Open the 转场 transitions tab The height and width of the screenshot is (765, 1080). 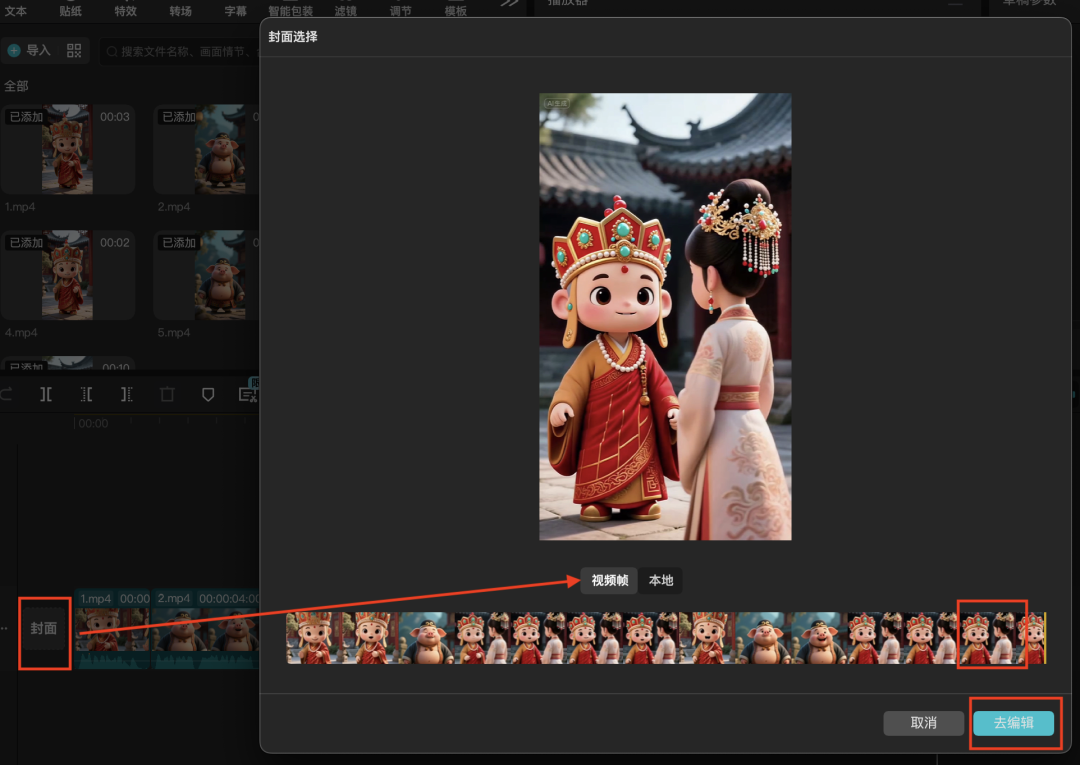(x=180, y=11)
